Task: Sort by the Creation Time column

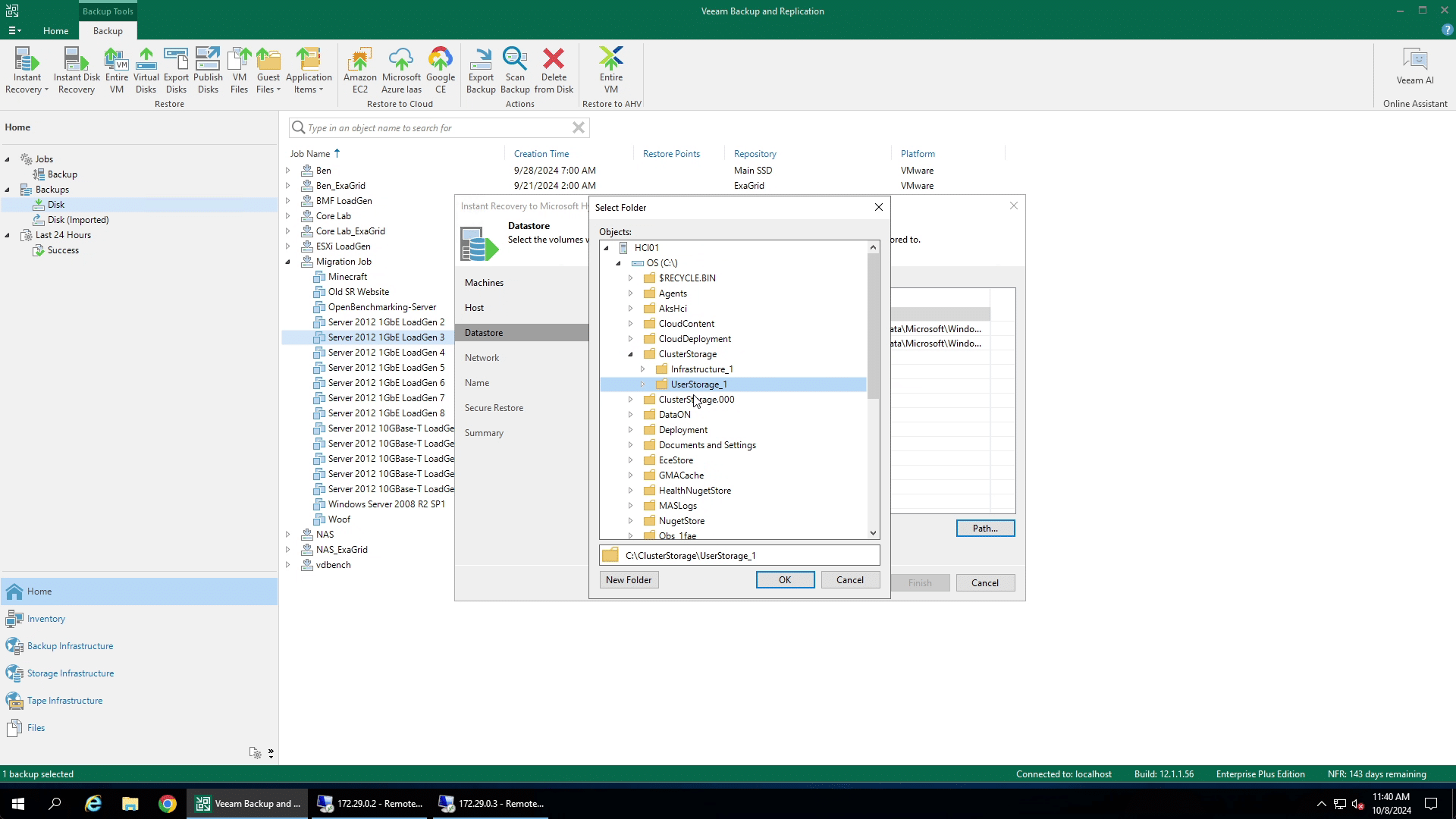Action: pos(541,154)
